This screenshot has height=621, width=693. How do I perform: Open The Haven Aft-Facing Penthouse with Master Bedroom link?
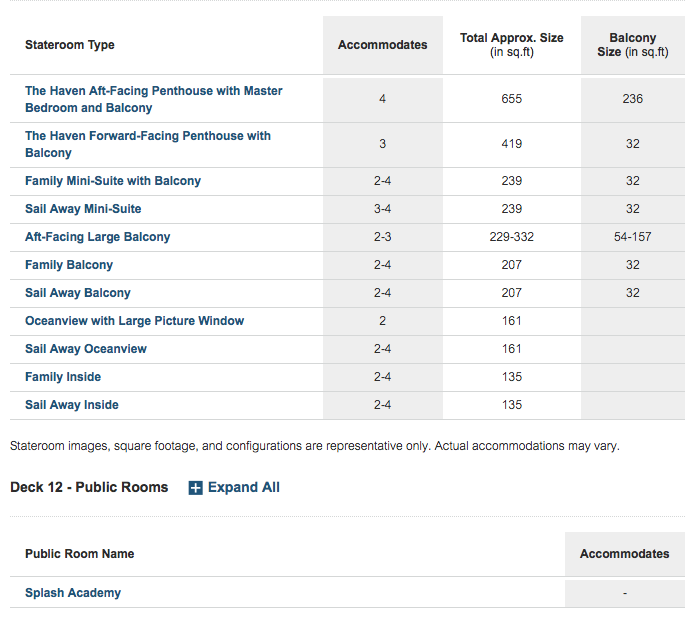coord(153,99)
